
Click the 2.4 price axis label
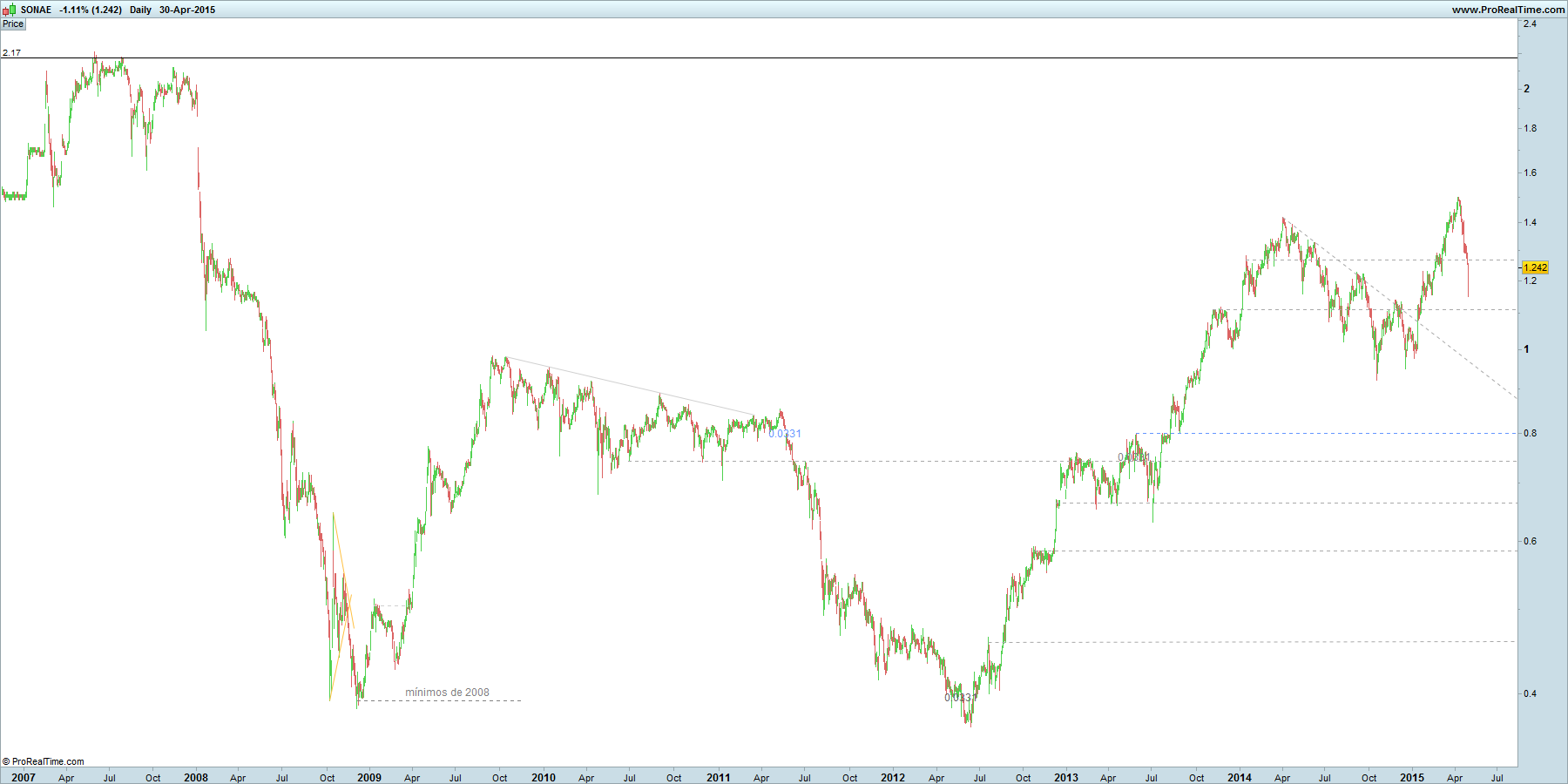pyautogui.click(x=1530, y=24)
